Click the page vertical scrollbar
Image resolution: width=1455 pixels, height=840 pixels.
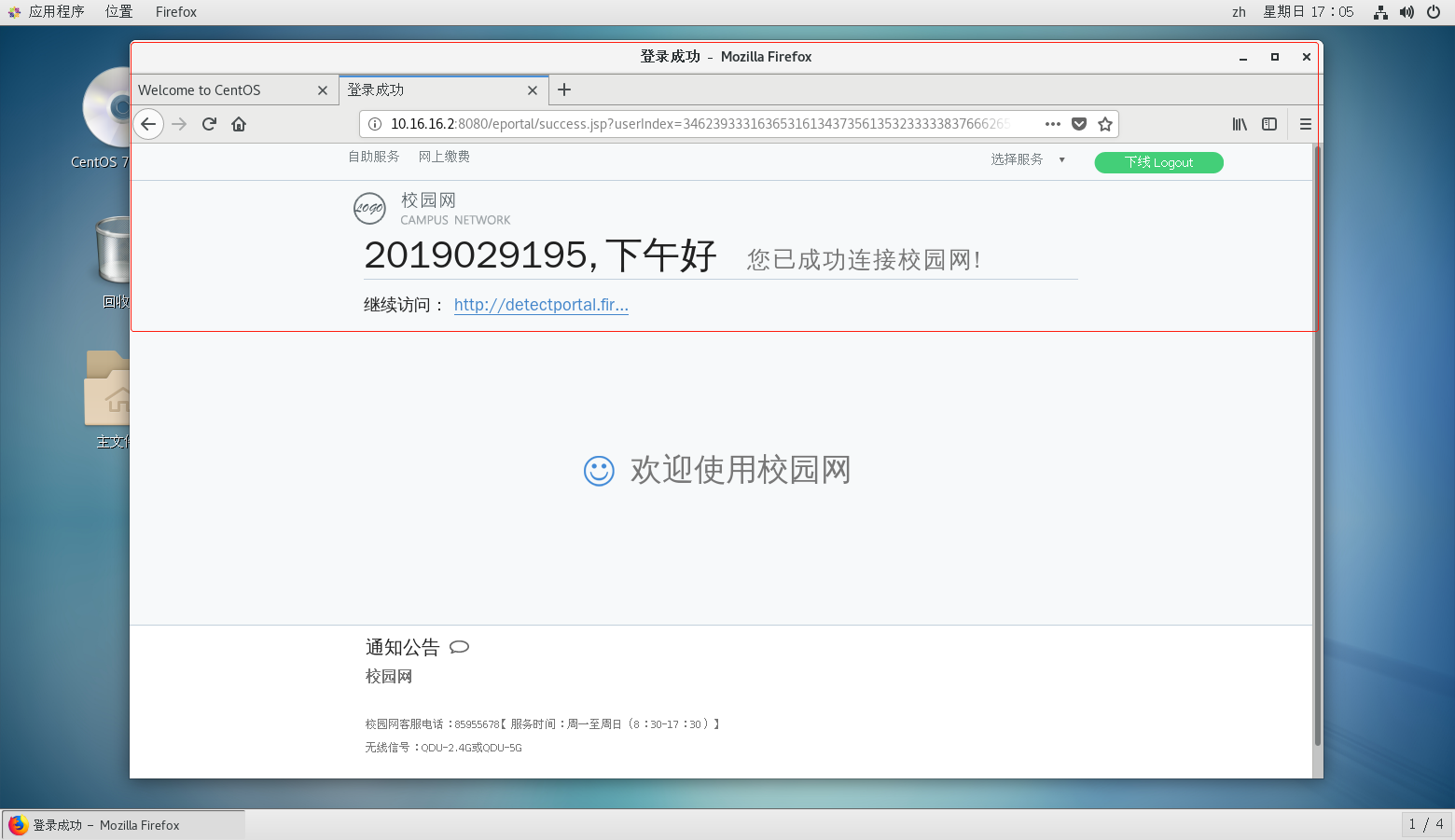click(x=1318, y=445)
